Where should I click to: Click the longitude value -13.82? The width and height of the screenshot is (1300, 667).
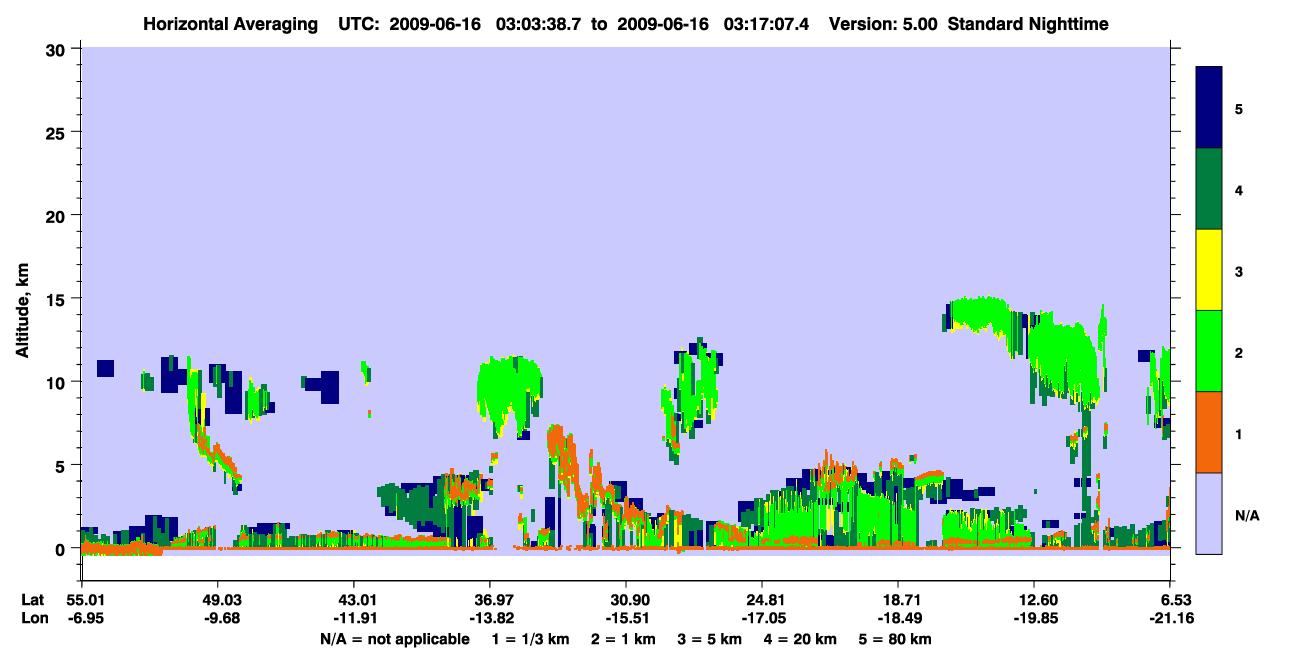(x=490, y=618)
